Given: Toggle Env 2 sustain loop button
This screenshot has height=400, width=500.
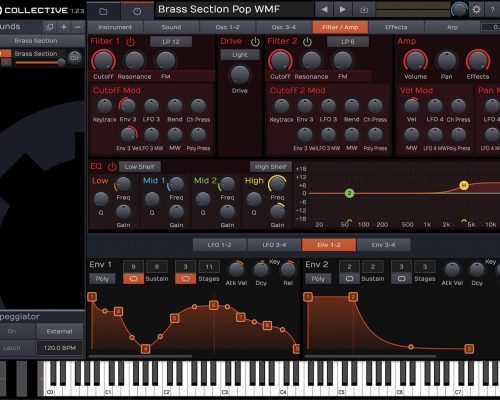Looking at the screenshot, I should pos(349,278).
